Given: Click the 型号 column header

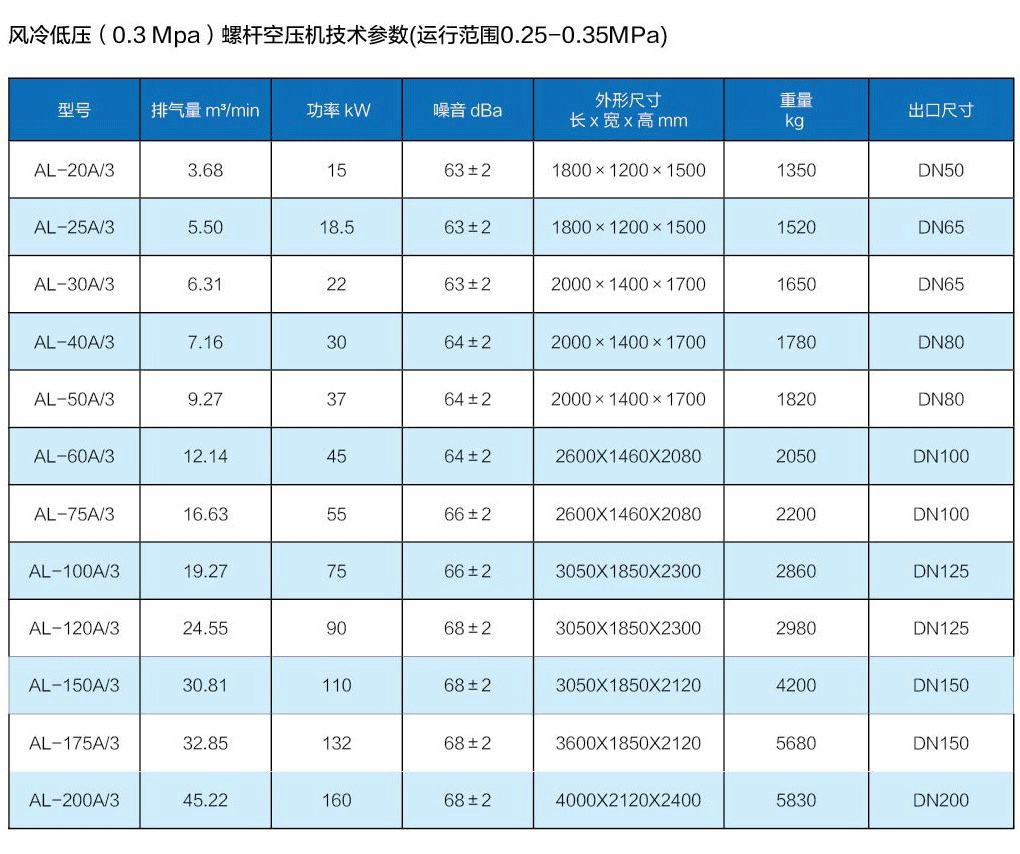Looking at the screenshot, I should point(74,110).
